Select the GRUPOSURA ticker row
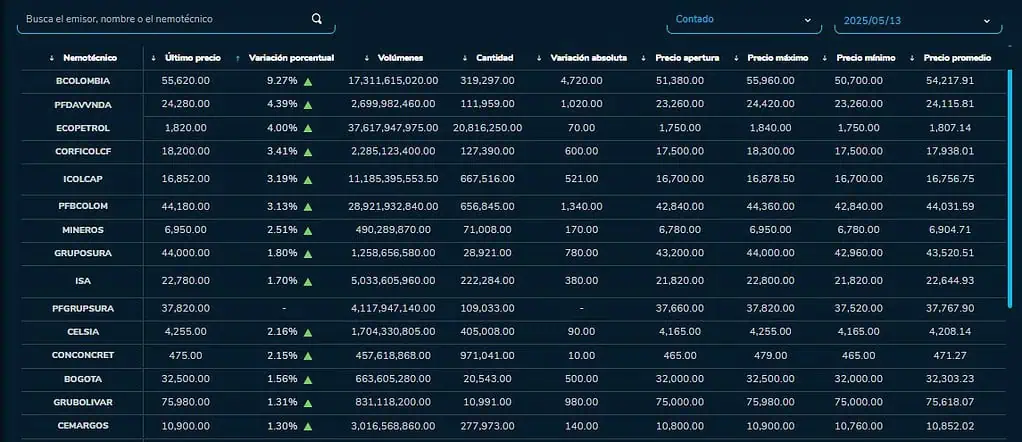 tap(514, 254)
